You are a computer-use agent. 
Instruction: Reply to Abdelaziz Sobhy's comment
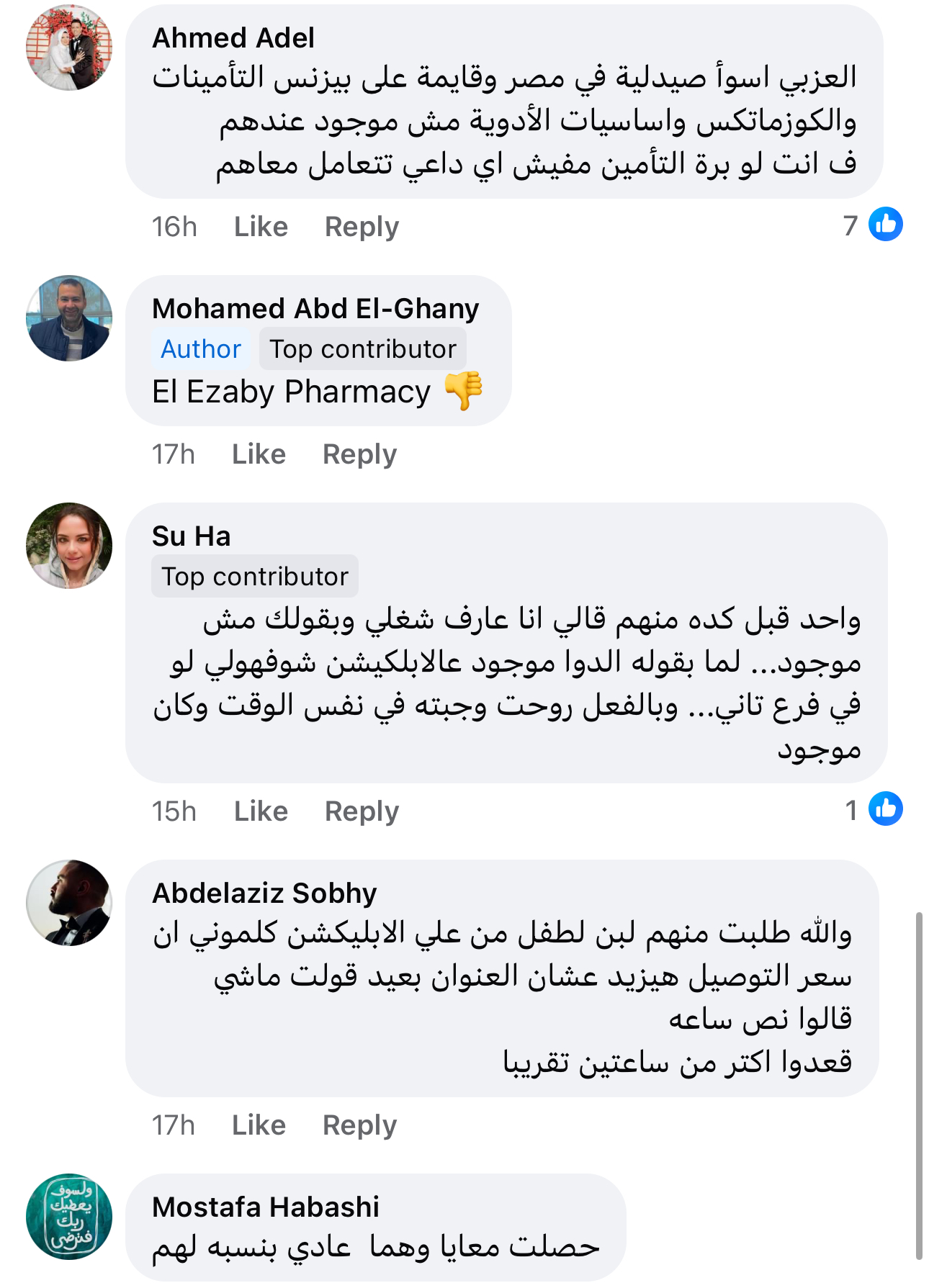coord(359,1125)
